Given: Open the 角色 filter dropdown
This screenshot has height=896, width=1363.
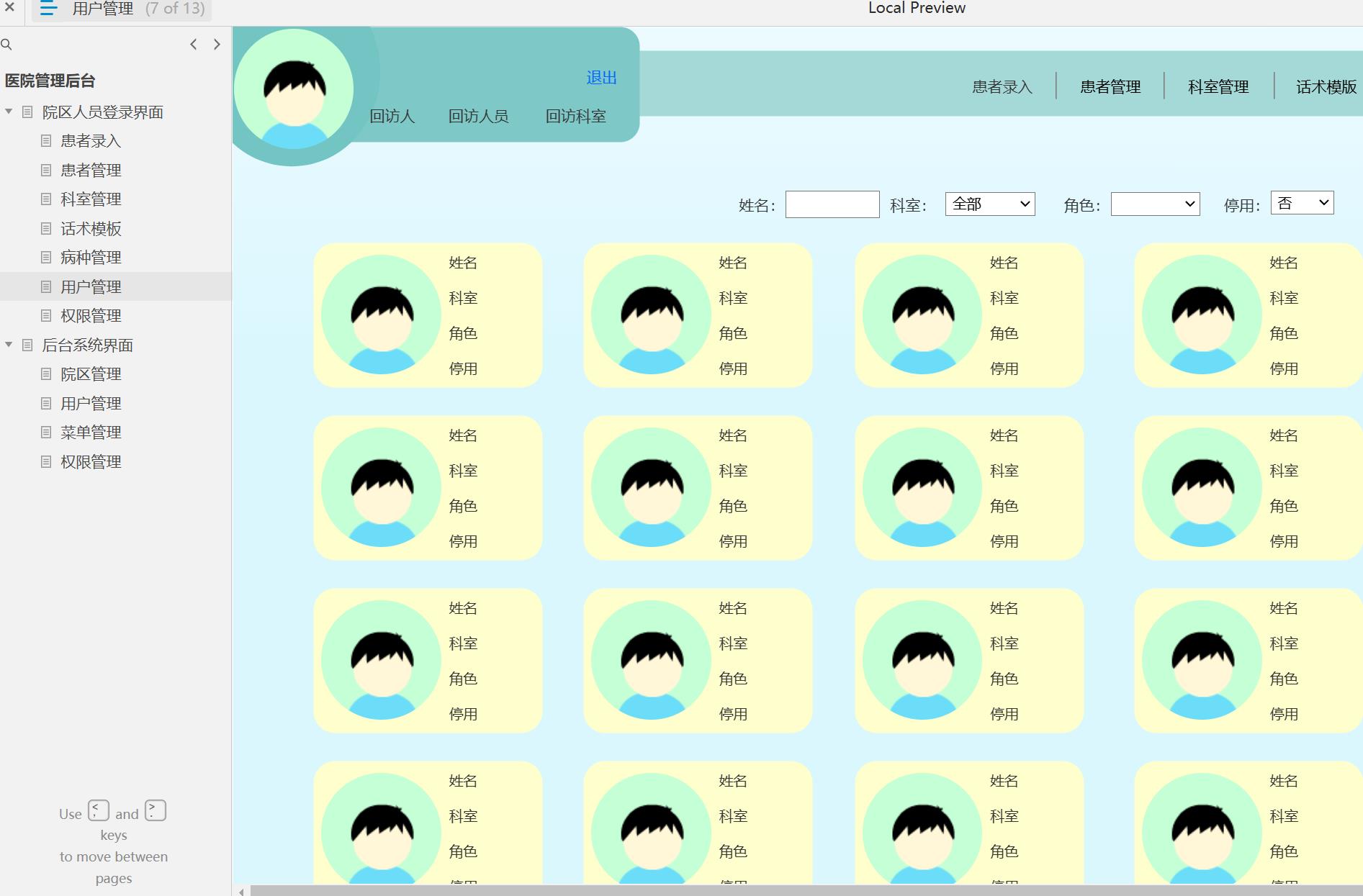Looking at the screenshot, I should [1155, 204].
